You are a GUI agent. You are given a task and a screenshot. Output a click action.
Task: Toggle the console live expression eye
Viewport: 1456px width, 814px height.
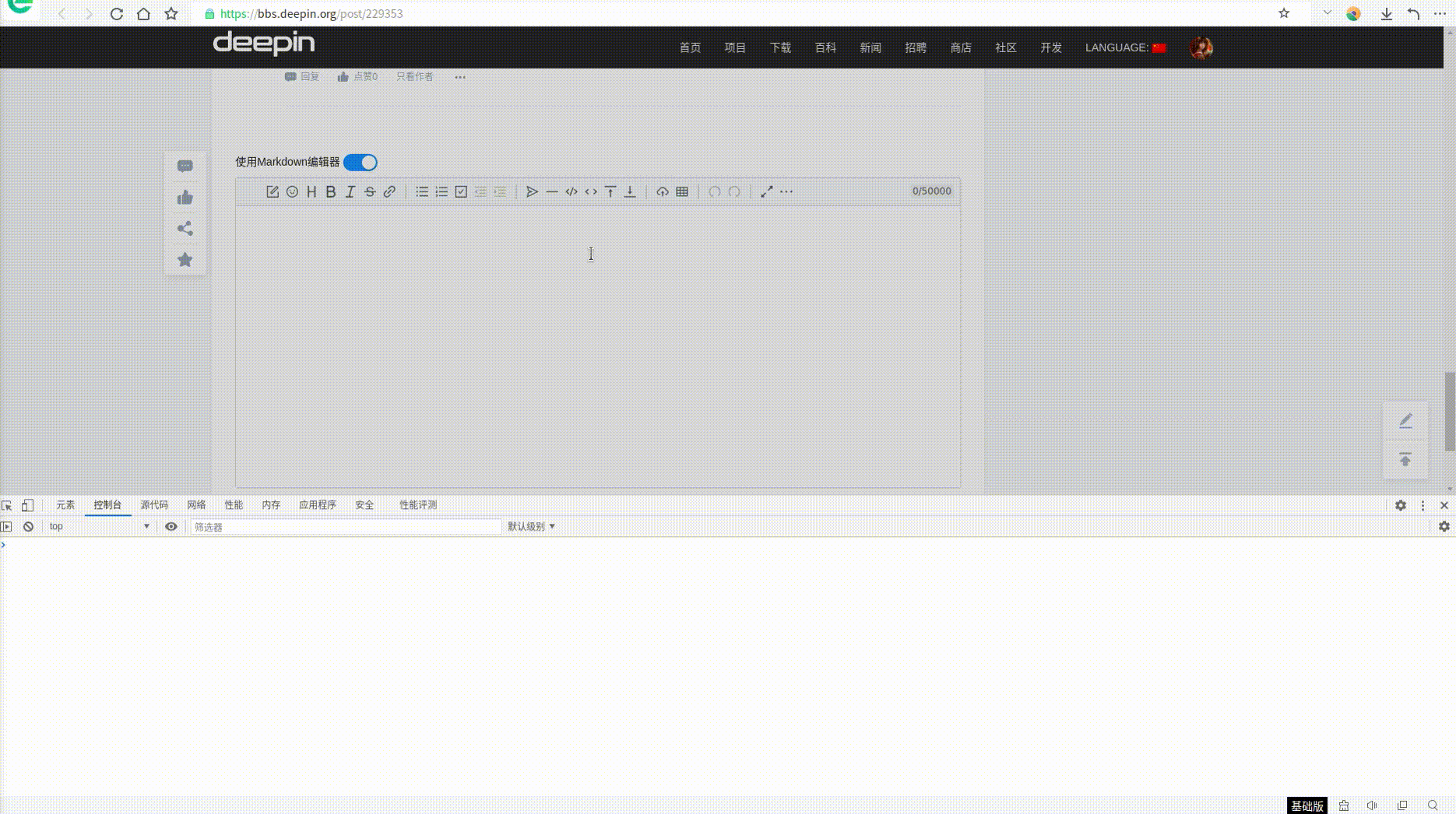171,527
